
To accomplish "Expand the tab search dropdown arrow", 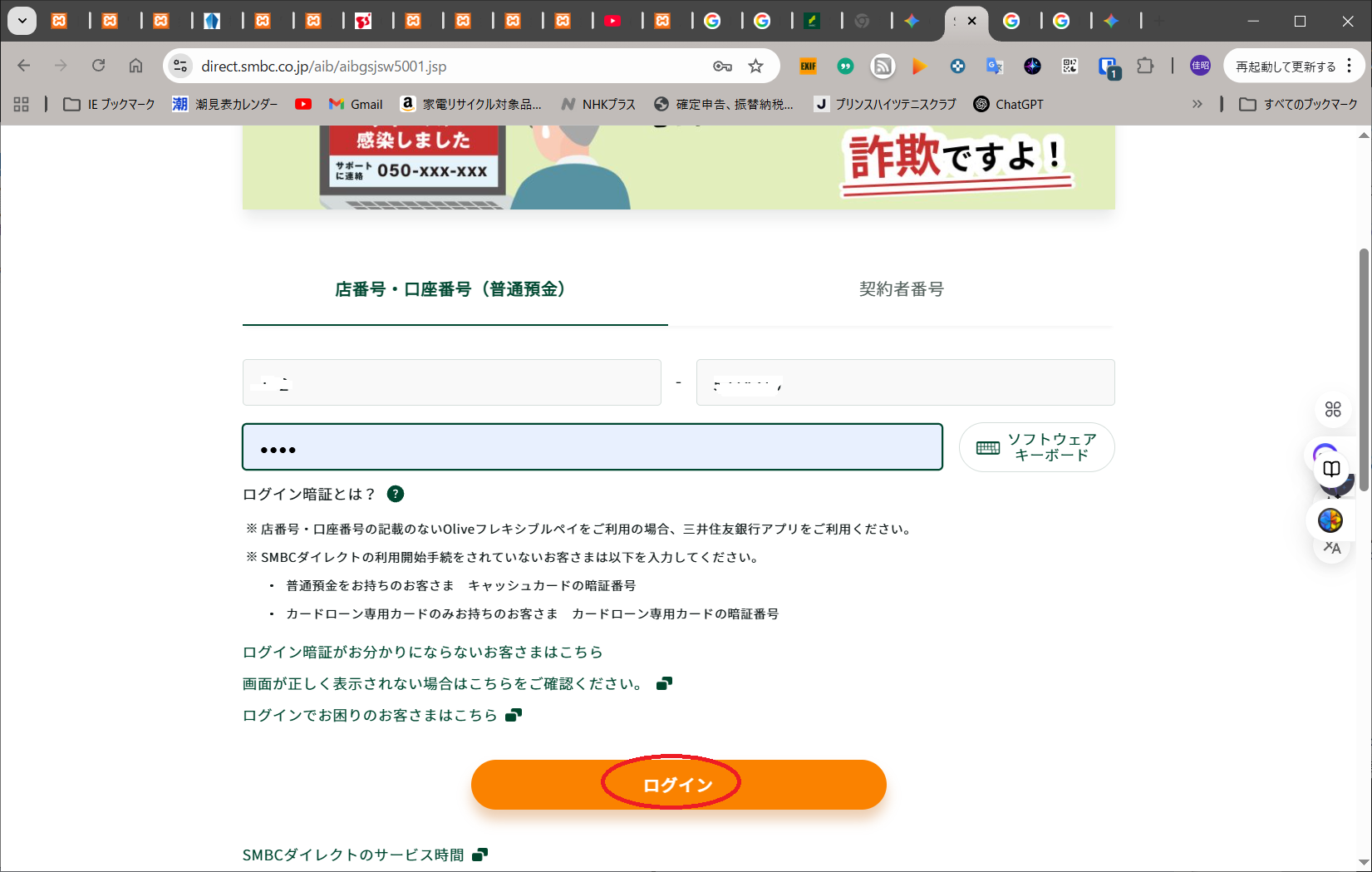I will point(22,21).
